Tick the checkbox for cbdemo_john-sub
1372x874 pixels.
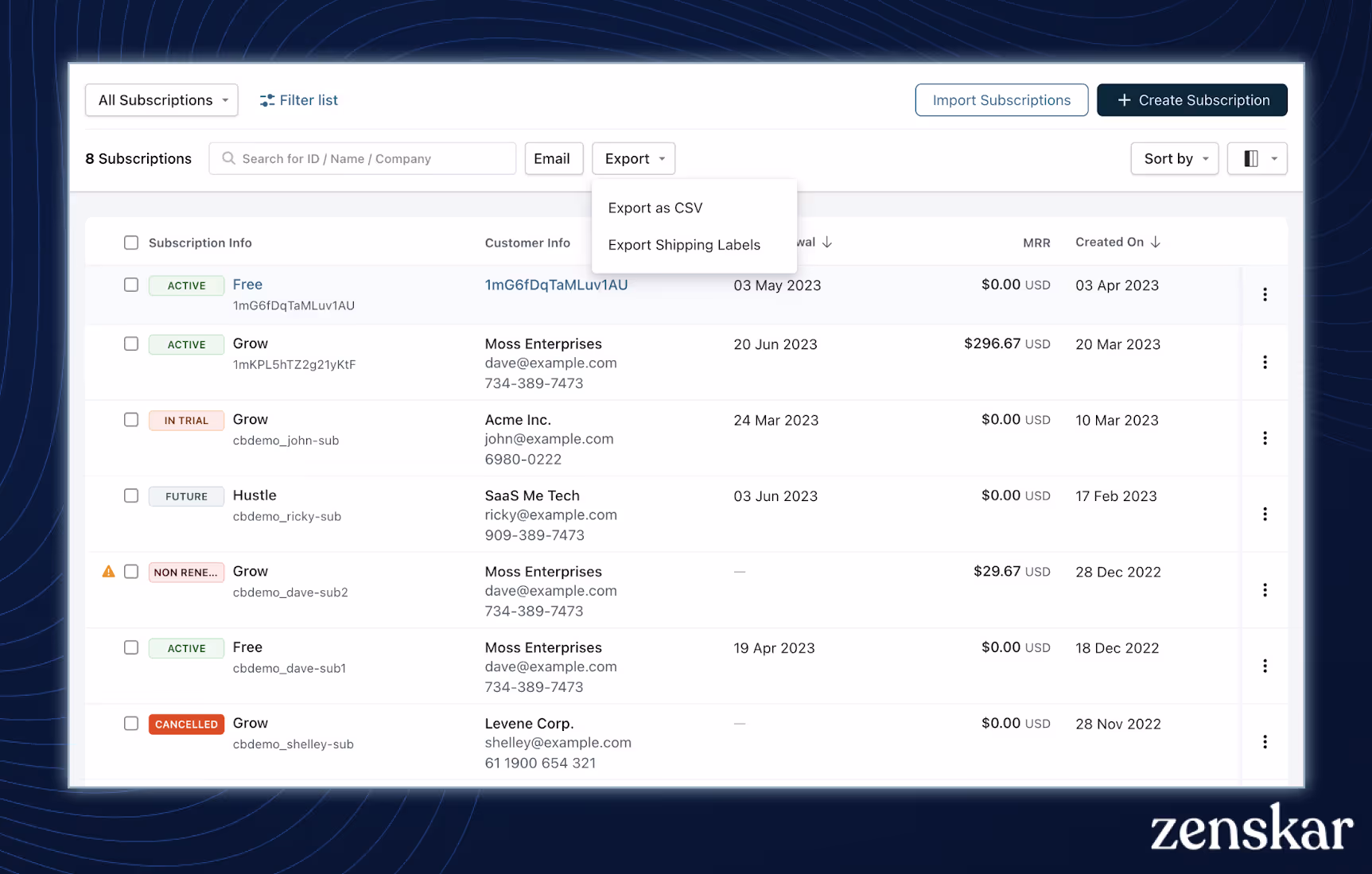click(131, 419)
